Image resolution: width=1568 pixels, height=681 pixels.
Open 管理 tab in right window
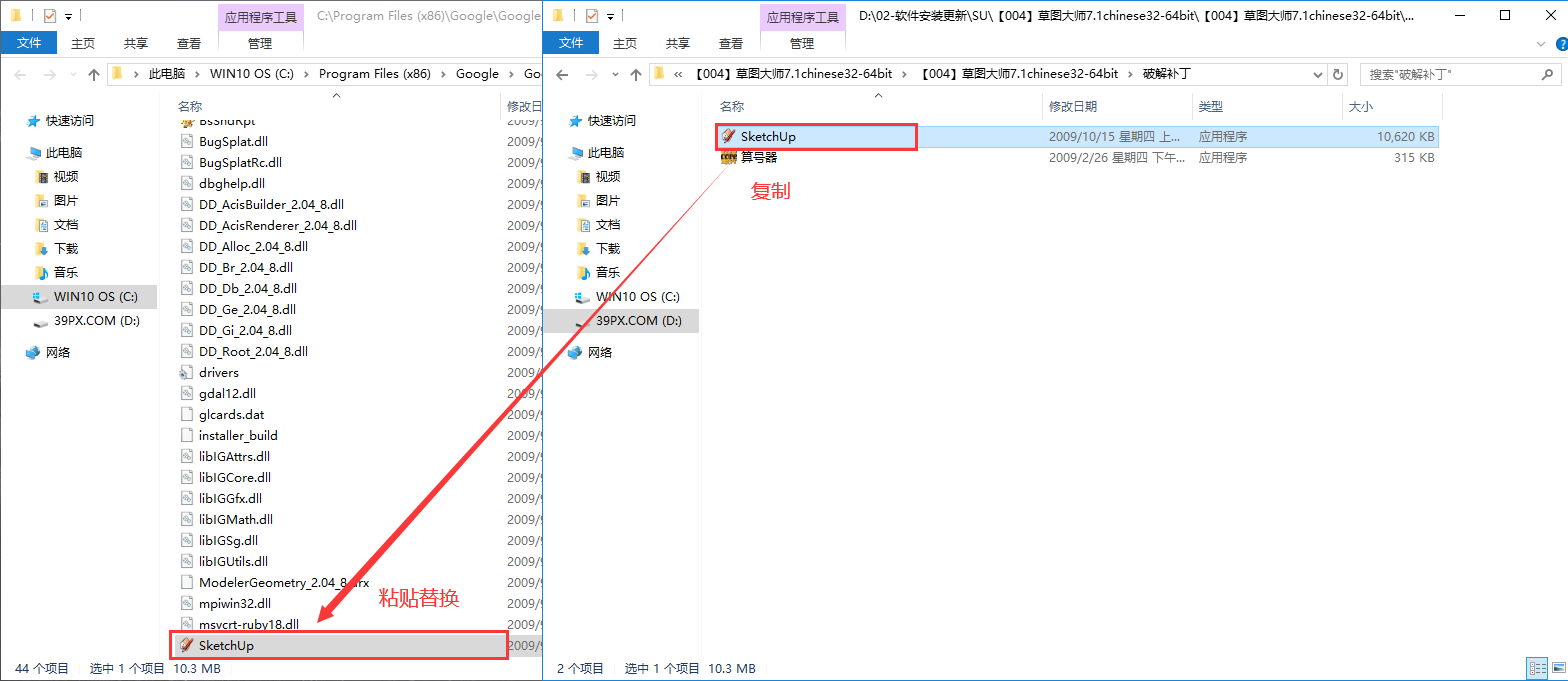[x=802, y=43]
